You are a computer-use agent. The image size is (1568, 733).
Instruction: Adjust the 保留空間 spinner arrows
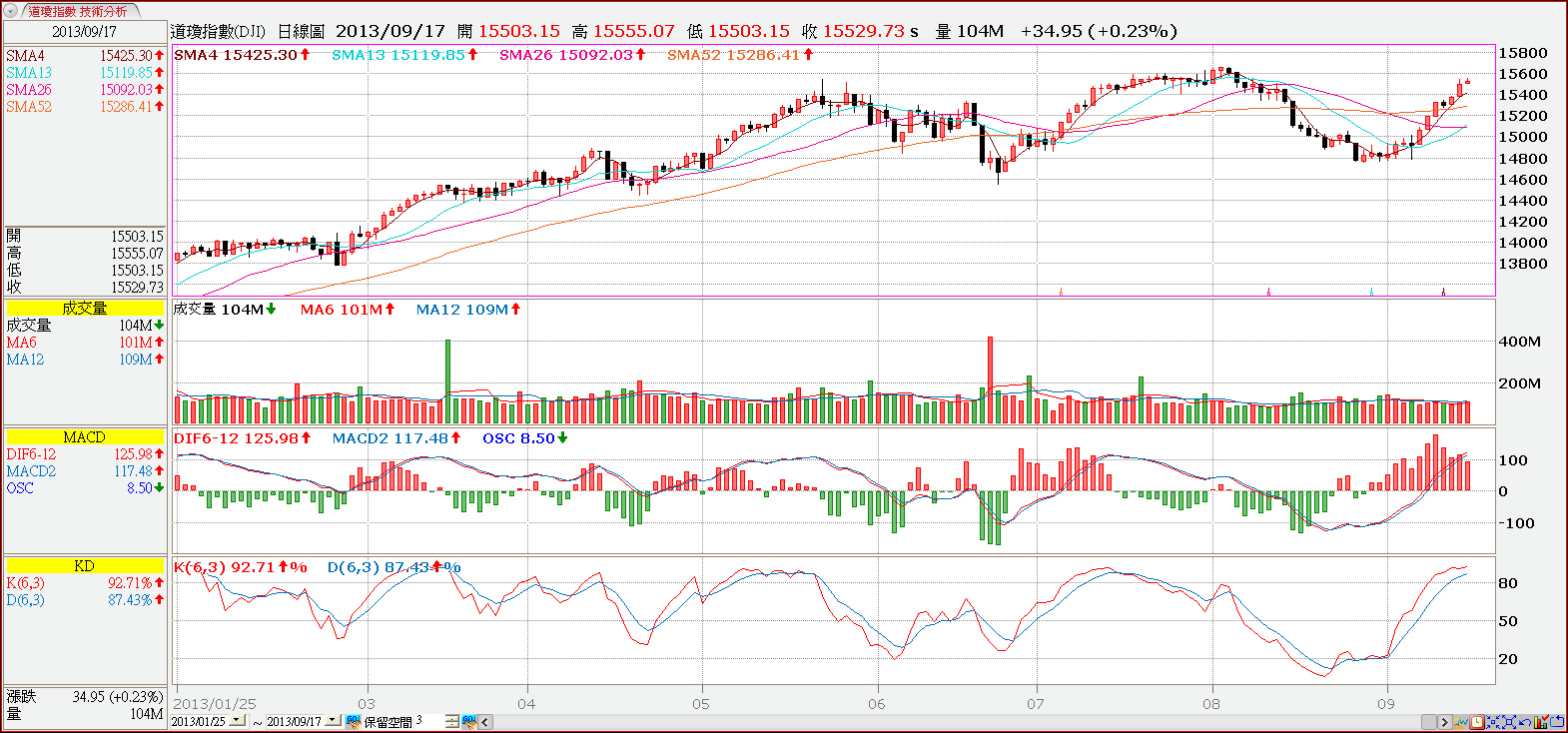(x=453, y=721)
